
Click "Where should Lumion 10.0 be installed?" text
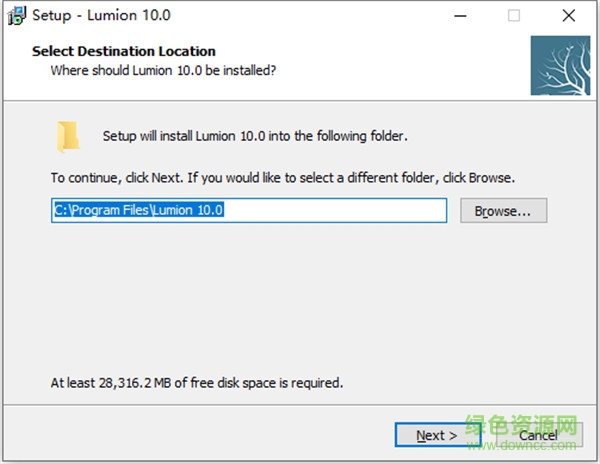(x=163, y=70)
